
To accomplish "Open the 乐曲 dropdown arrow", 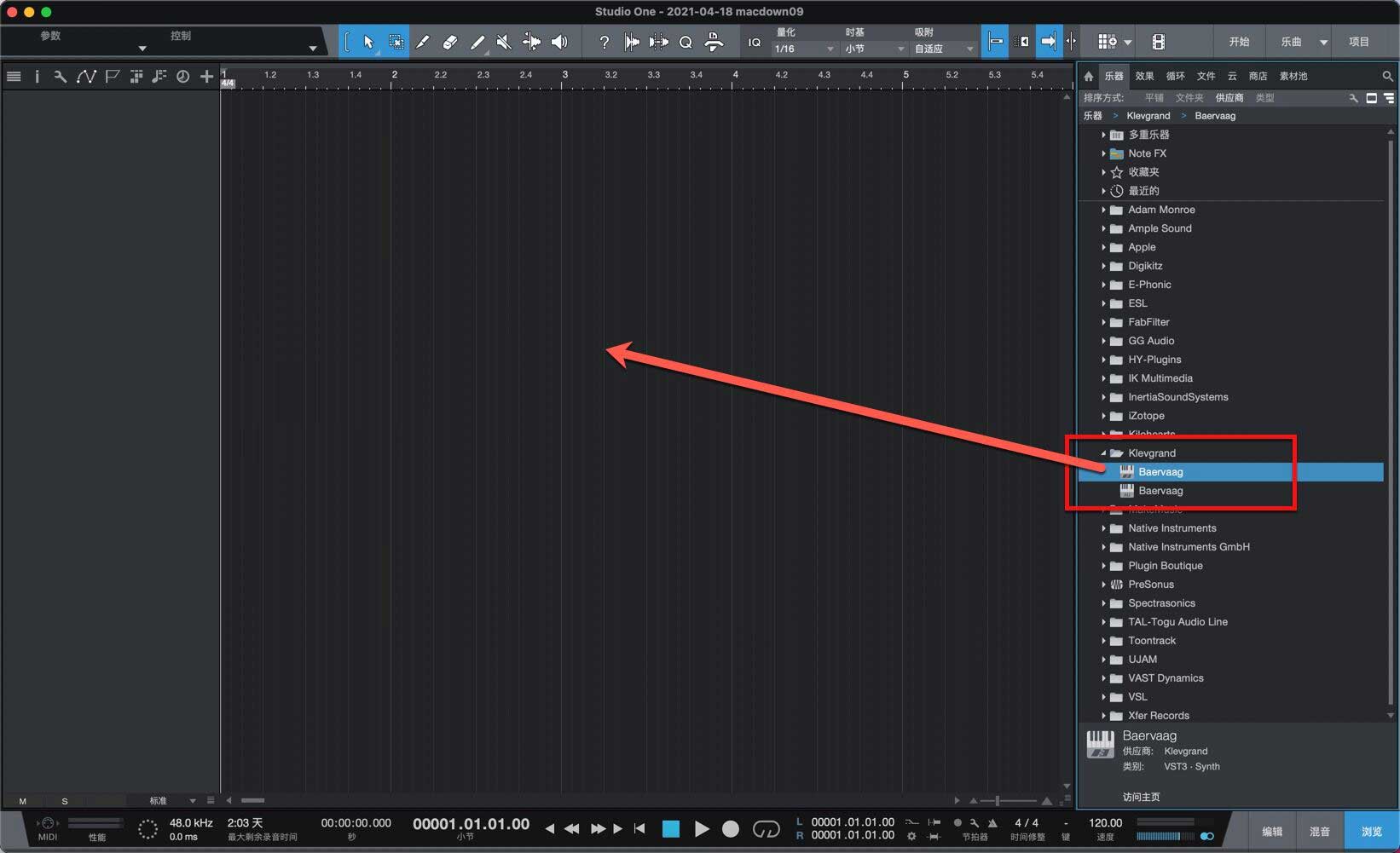I will 1323,42.
